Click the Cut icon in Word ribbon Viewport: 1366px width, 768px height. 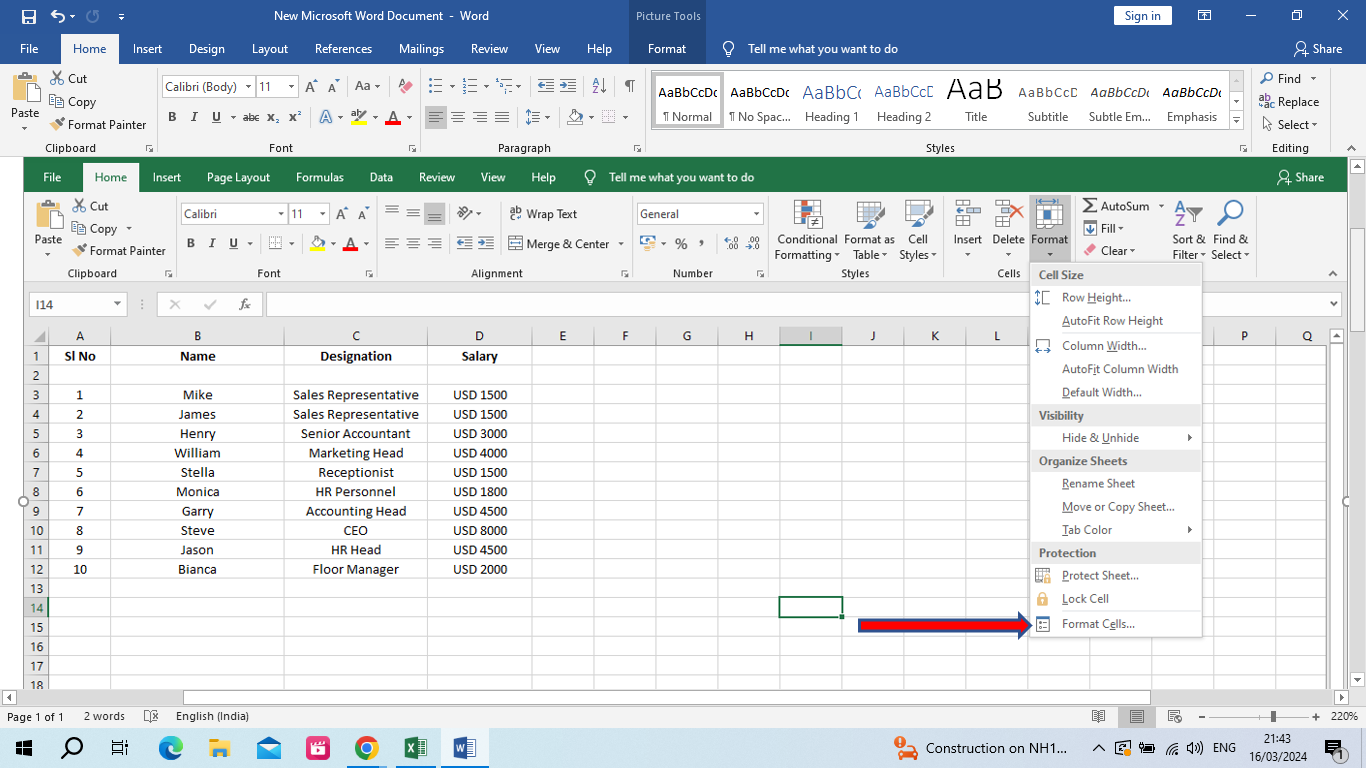pos(57,78)
